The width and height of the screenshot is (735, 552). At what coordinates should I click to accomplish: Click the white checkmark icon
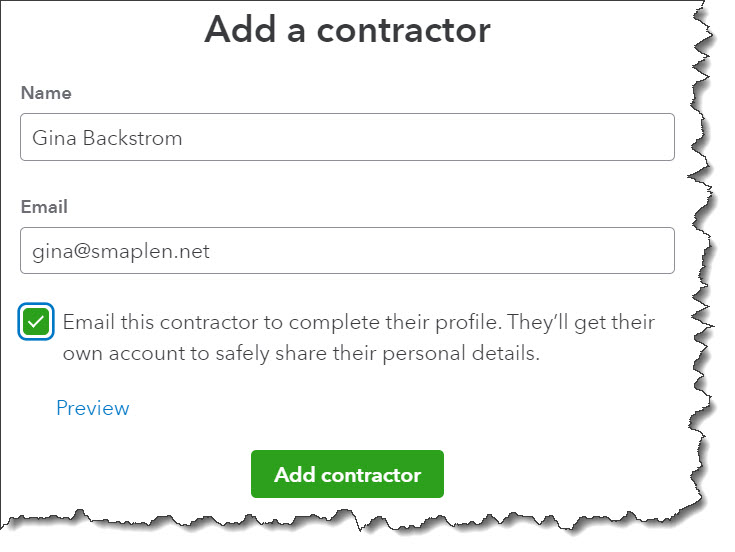tap(36, 323)
